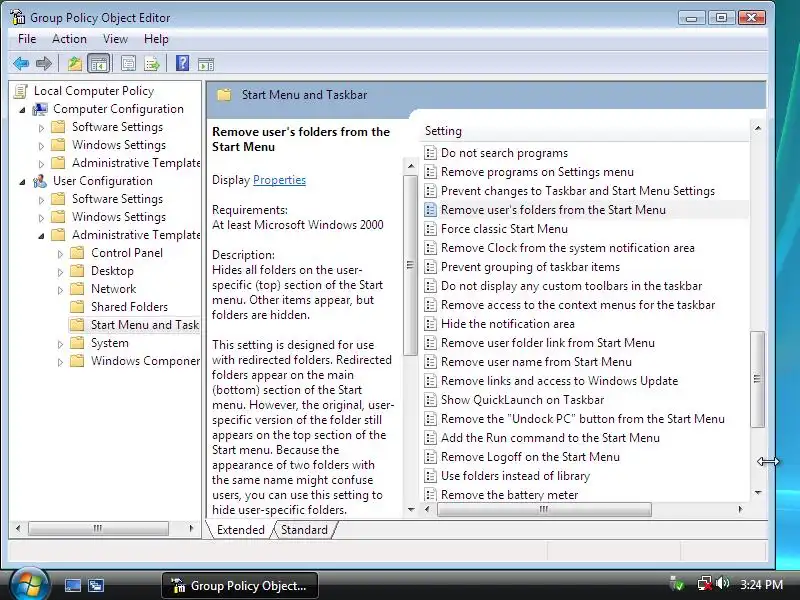
Task: Click policy icon beside Do not search programs
Action: (x=431, y=153)
